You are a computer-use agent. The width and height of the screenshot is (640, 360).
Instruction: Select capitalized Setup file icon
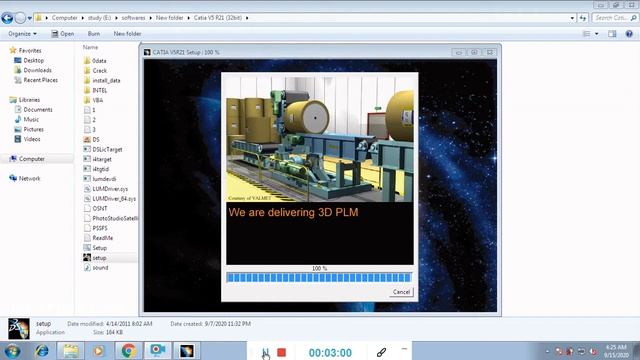tap(87, 248)
